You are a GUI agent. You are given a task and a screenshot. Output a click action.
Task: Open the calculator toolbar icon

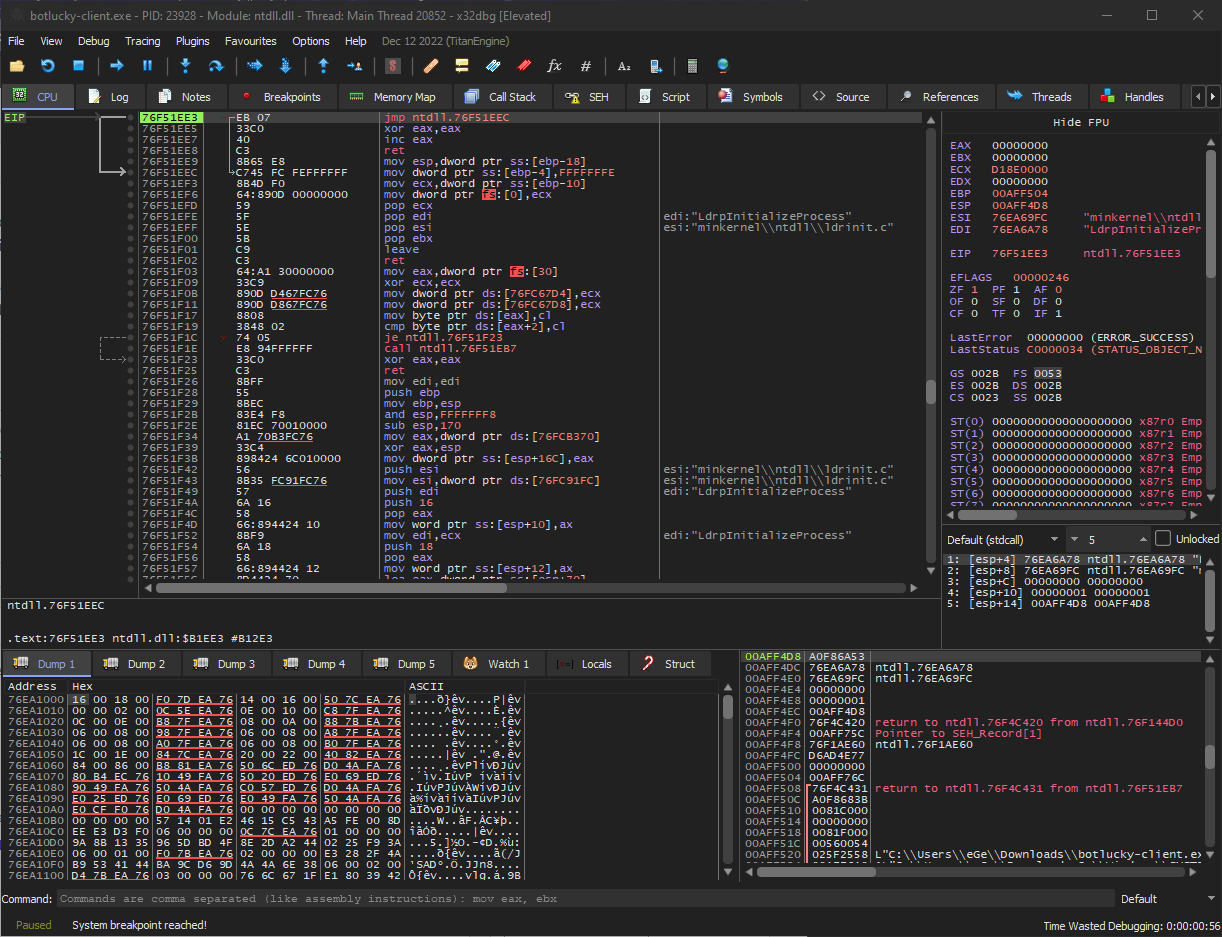(691, 66)
